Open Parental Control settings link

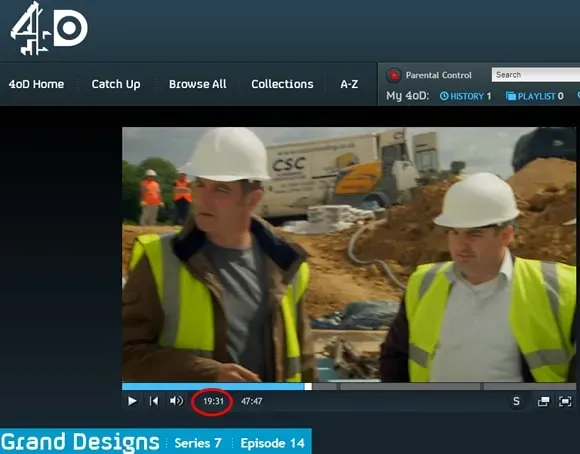tap(438, 75)
